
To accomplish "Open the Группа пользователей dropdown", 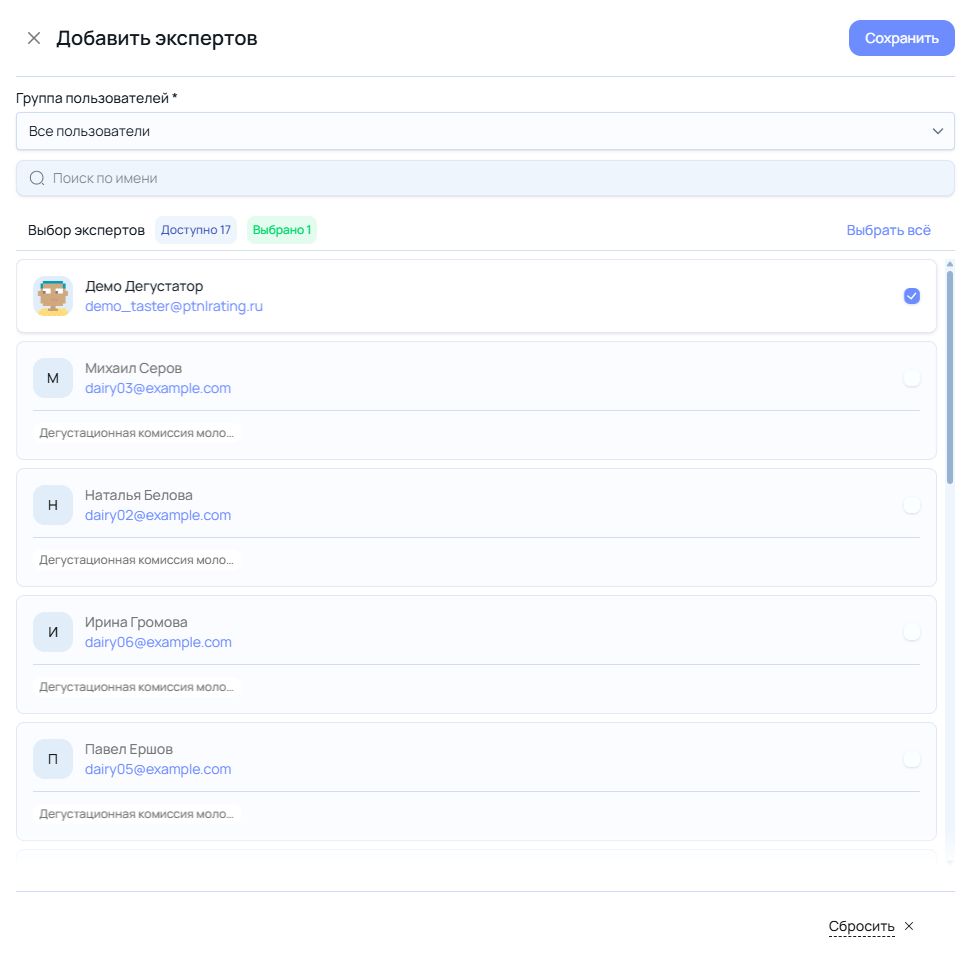I will click(x=485, y=131).
